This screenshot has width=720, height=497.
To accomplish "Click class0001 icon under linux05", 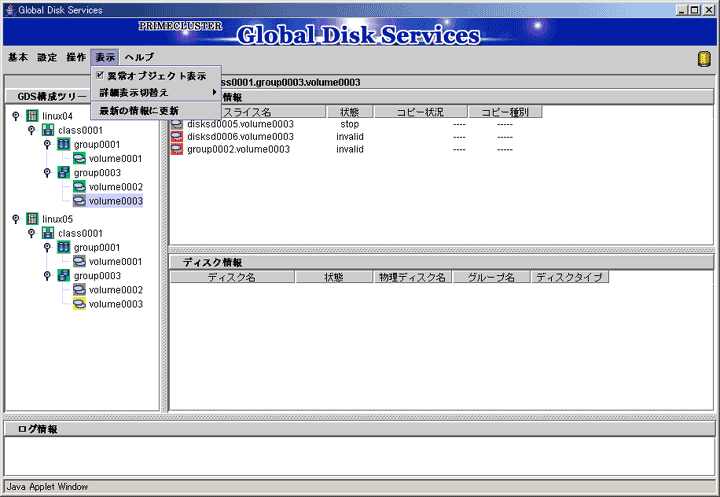I will [x=48, y=233].
